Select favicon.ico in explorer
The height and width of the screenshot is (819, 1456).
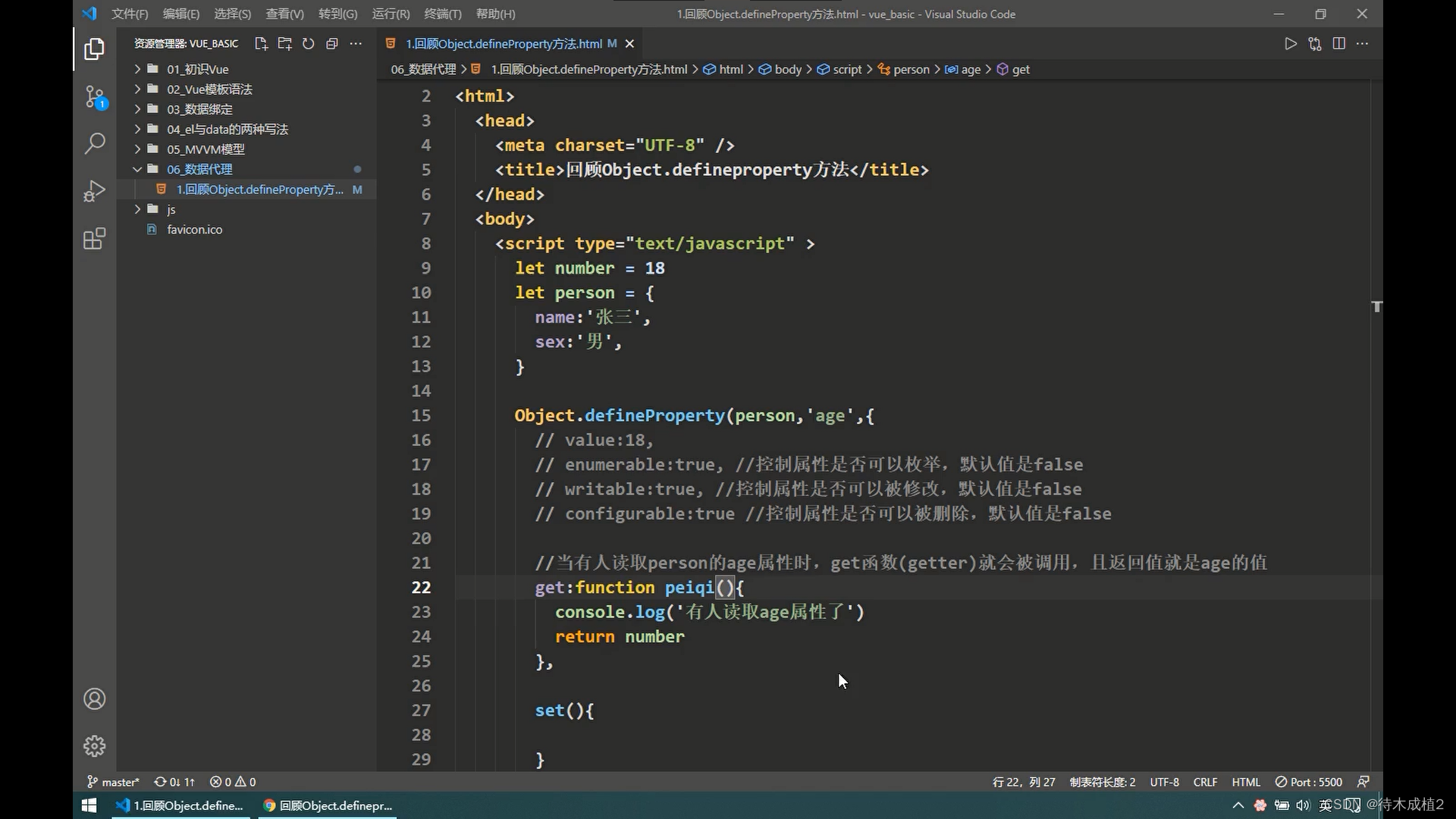(x=195, y=230)
